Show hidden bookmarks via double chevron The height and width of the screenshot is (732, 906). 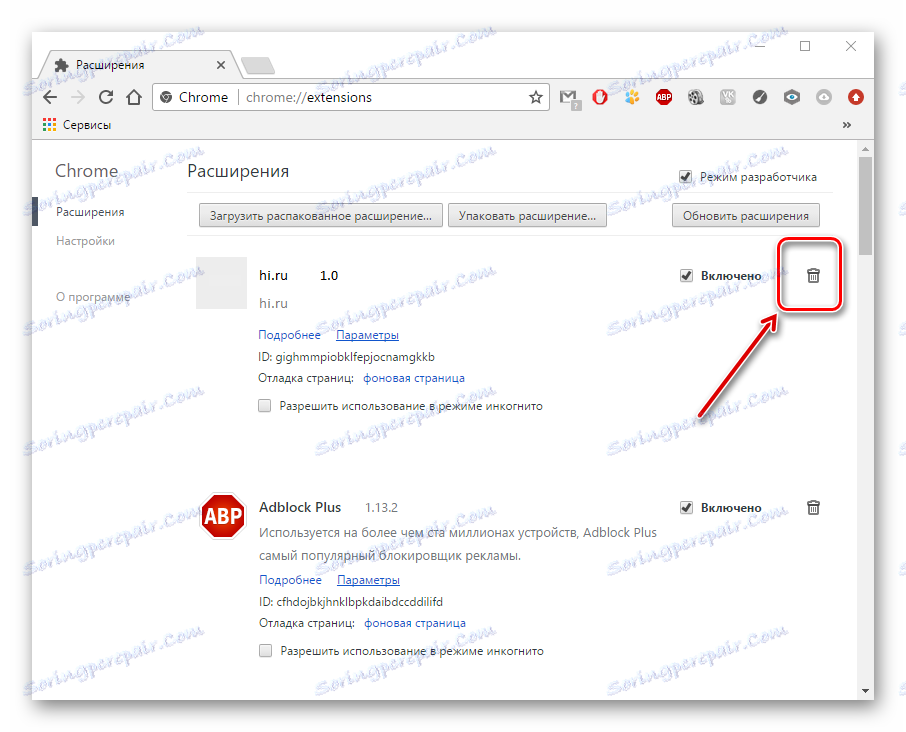click(x=846, y=125)
